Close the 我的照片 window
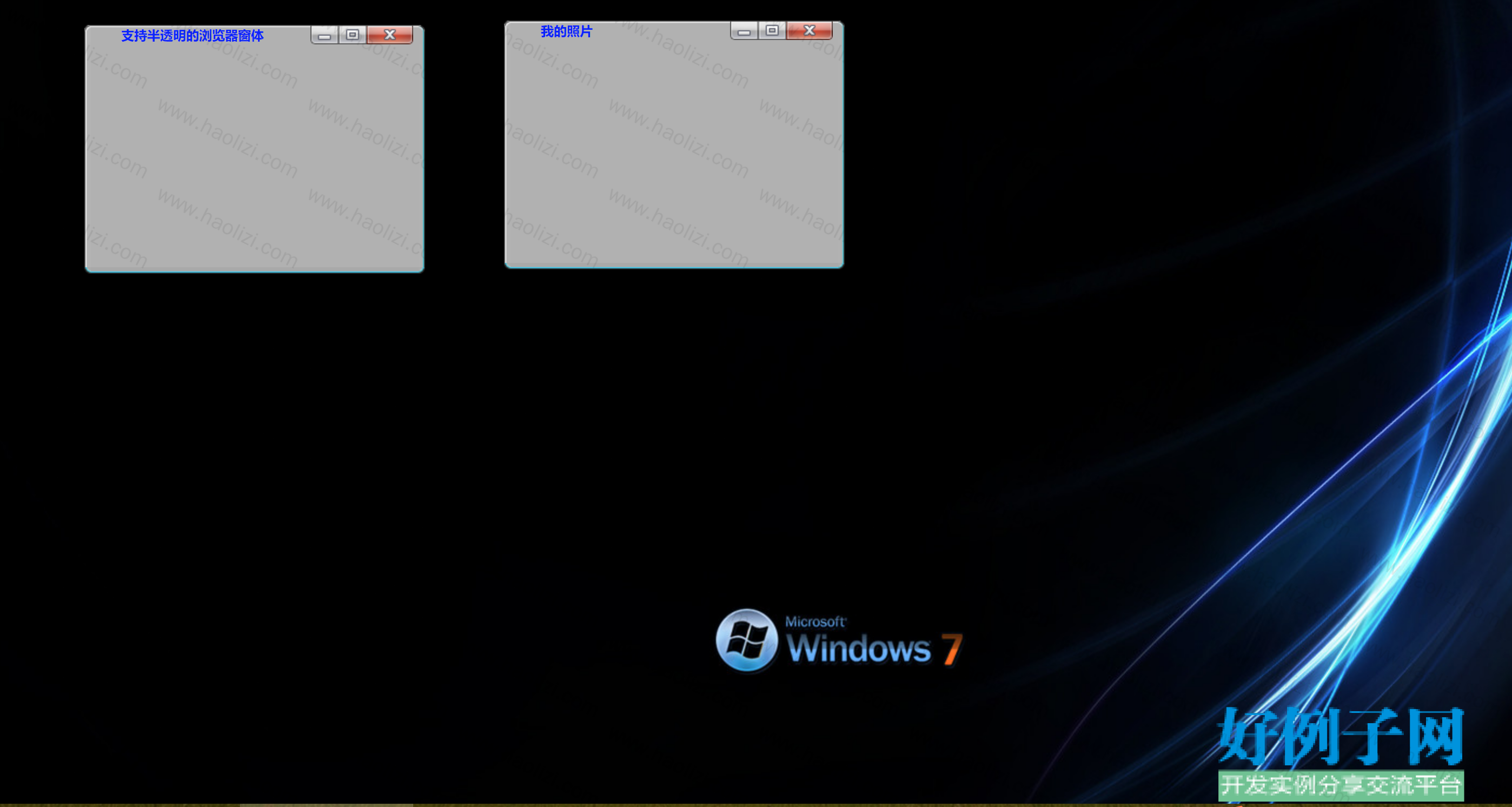This screenshot has height=807, width=1512. [x=810, y=31]
